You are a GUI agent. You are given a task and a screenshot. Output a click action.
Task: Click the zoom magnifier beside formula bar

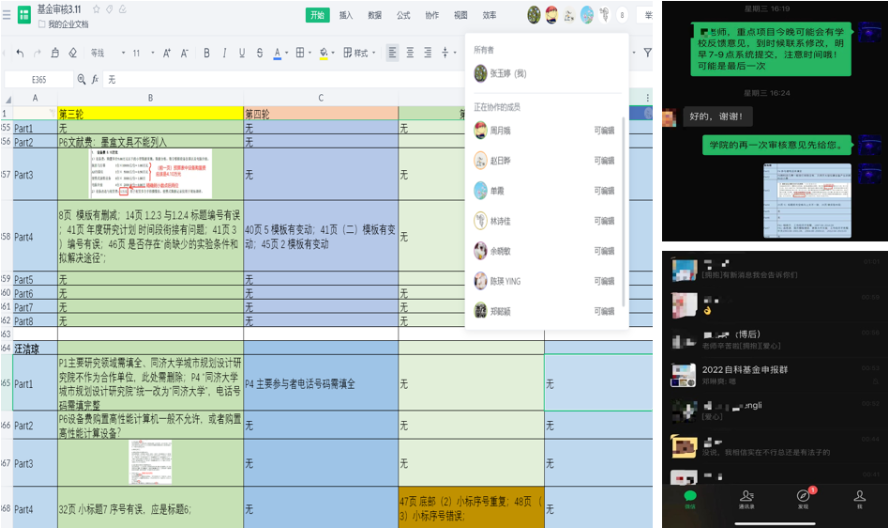[82, 79]
